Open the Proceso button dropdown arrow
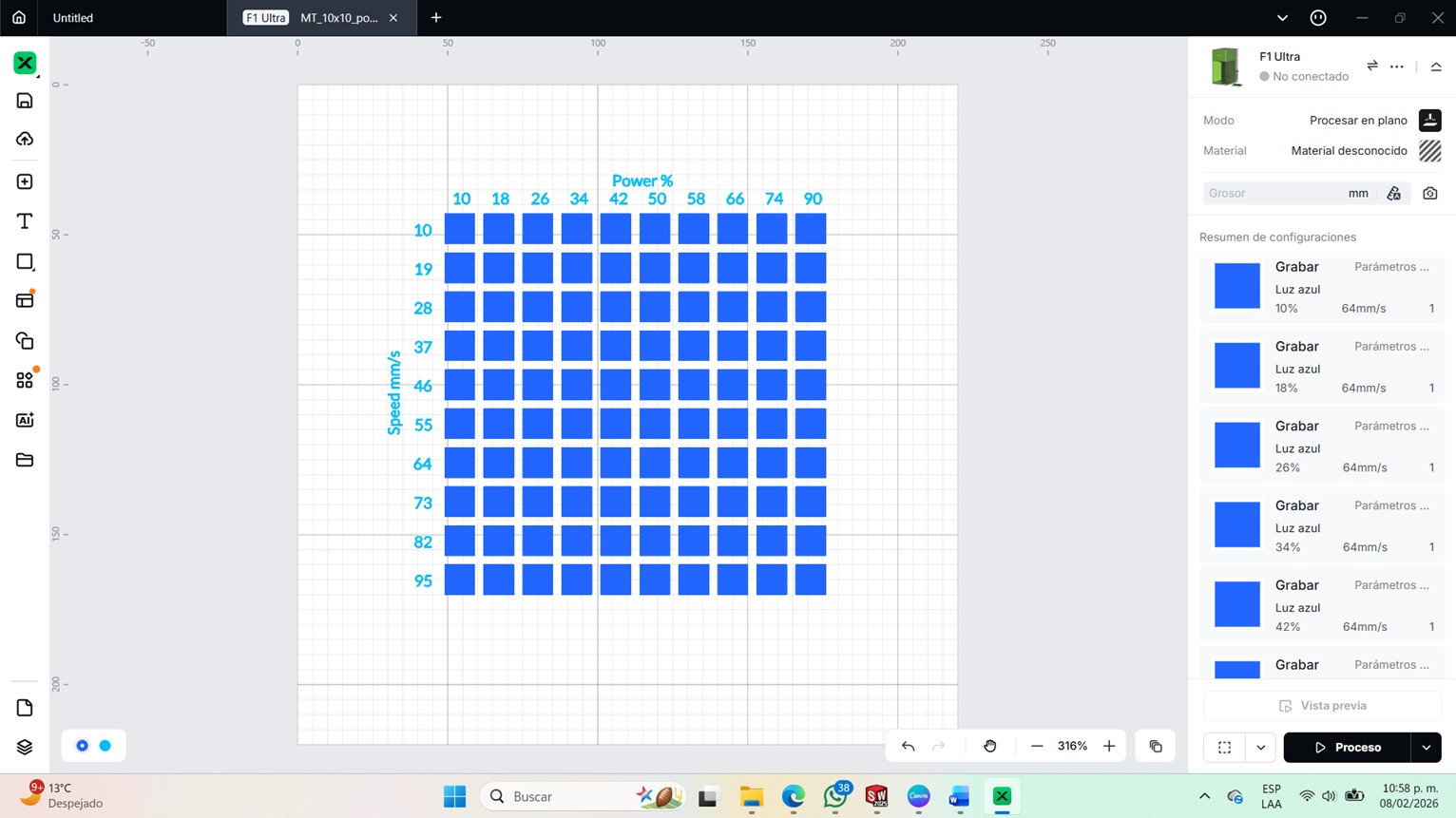The width and height of the screenshot is (1456, 818). coord(1427,748)
